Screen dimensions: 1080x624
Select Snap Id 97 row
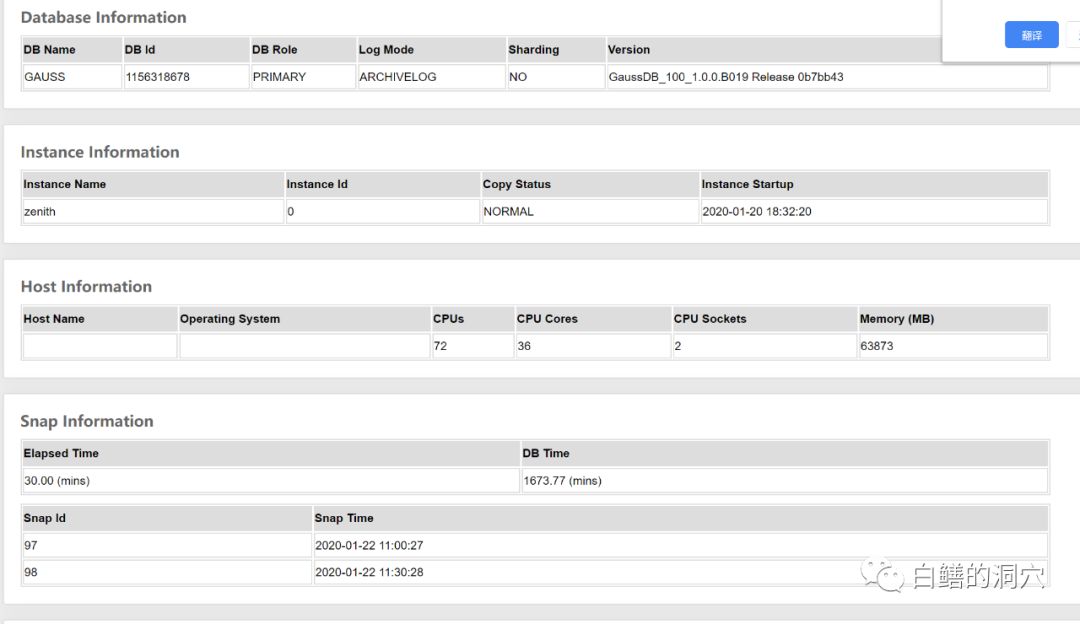tap(166, 546)
